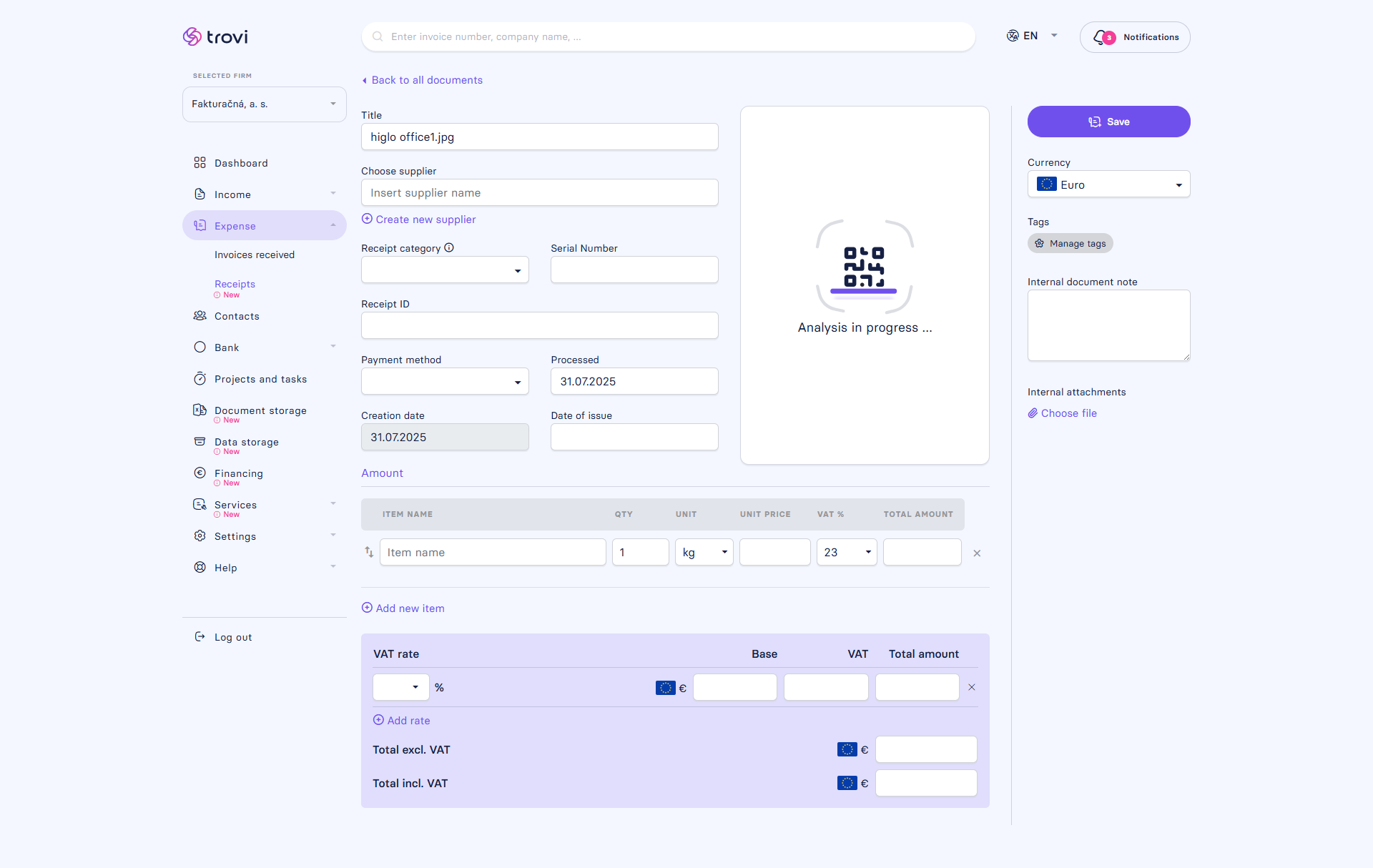Open the Currency Euro dropdown

pyautogui.click(x=1108, y=184)
